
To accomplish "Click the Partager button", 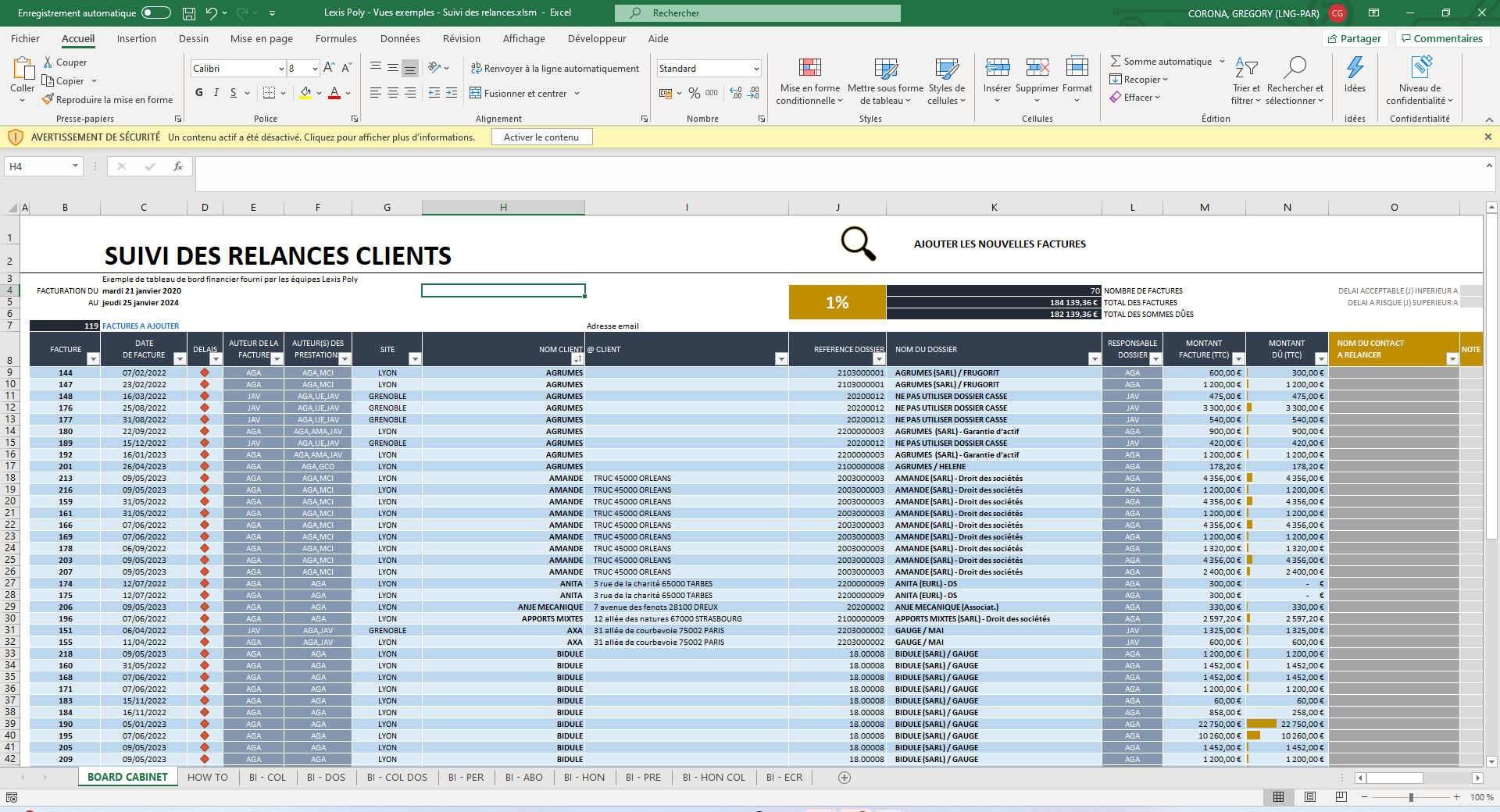I will (1354, 38).
